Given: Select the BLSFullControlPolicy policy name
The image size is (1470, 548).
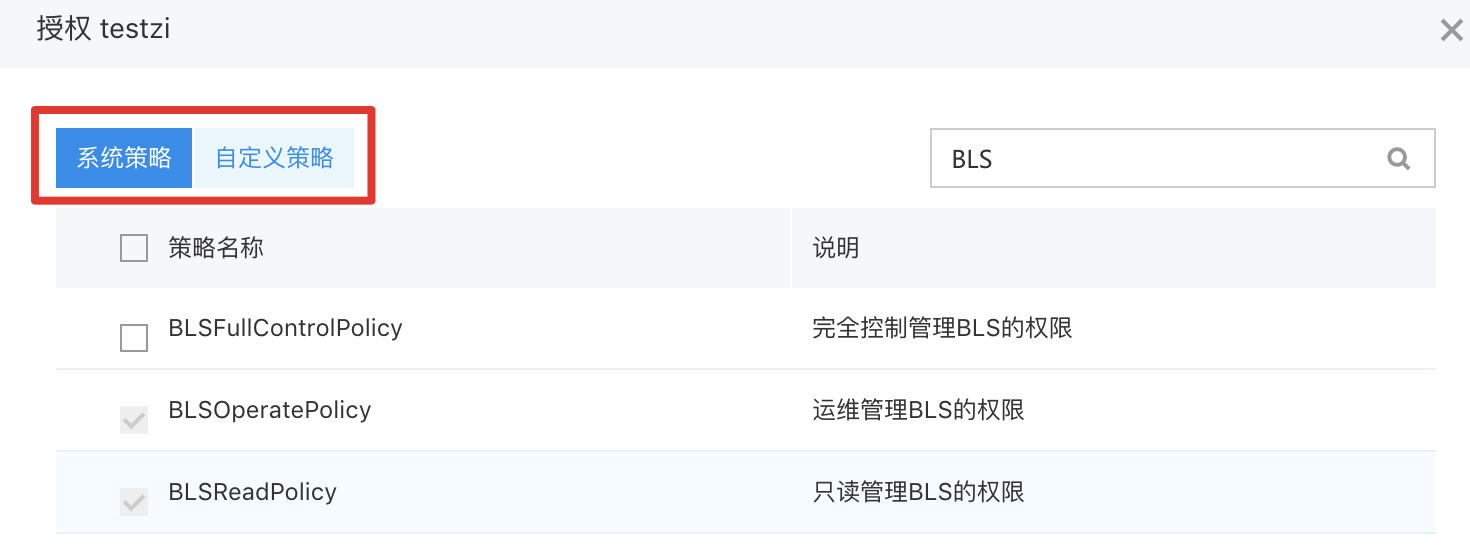Looking at the screenshot, I should coord(285,328).
